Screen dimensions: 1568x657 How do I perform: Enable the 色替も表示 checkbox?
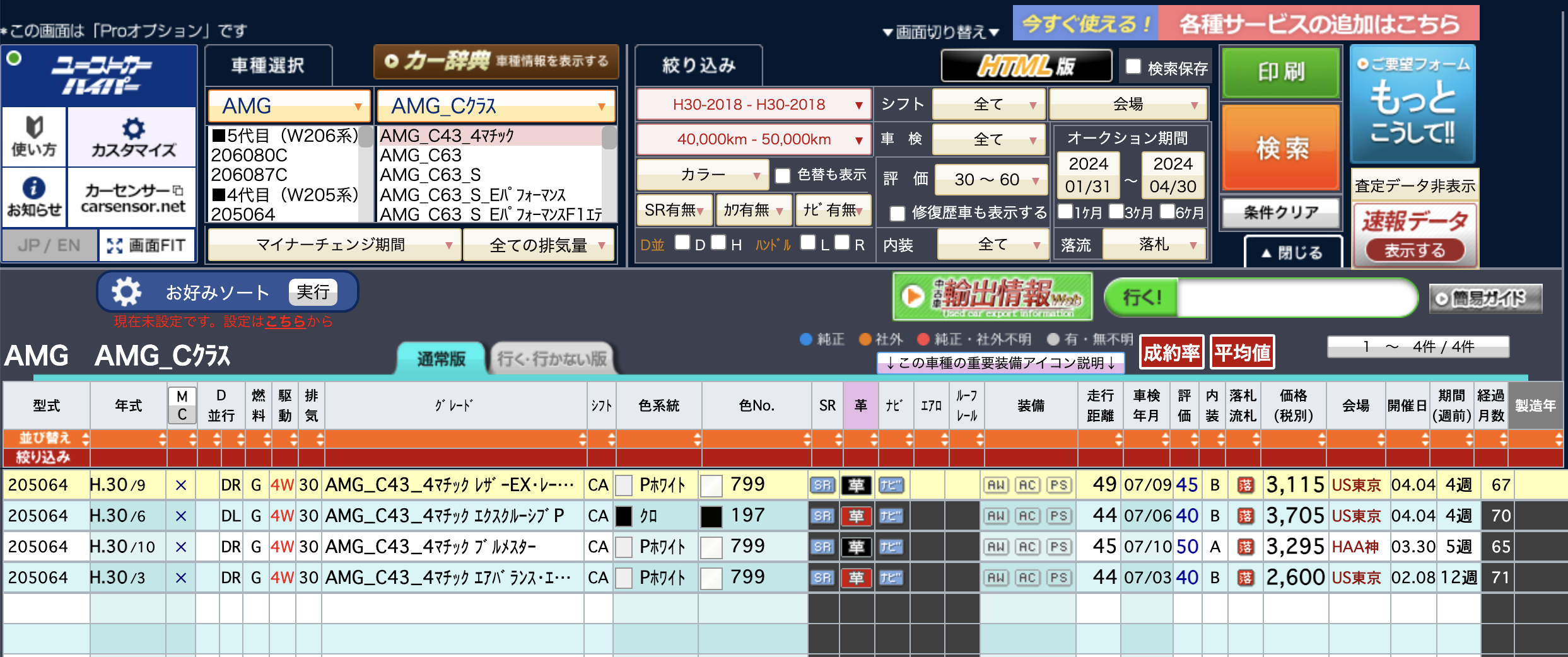coord(783,175)
